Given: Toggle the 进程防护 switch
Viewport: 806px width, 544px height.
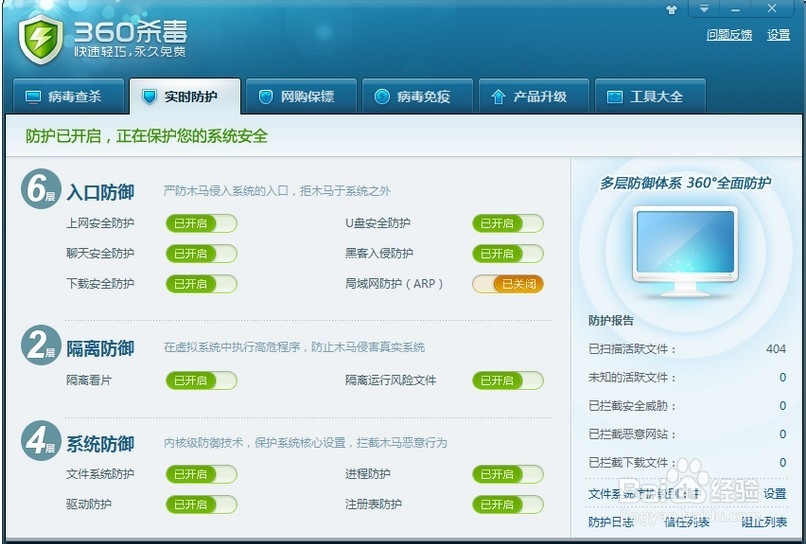Looking at the screenshot, I should pos(508,474).
